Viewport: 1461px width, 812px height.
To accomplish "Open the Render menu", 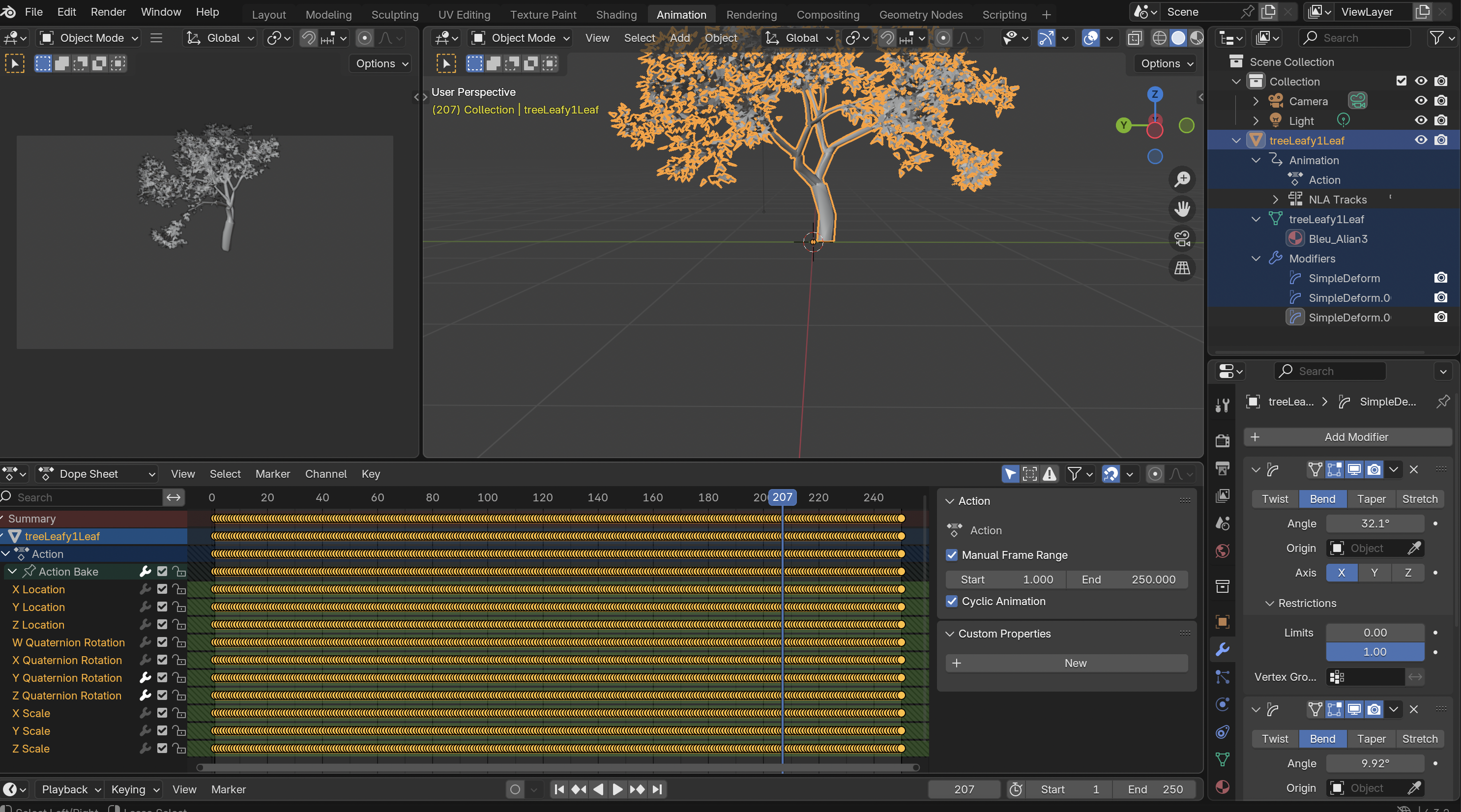I will tap(108, 12).
